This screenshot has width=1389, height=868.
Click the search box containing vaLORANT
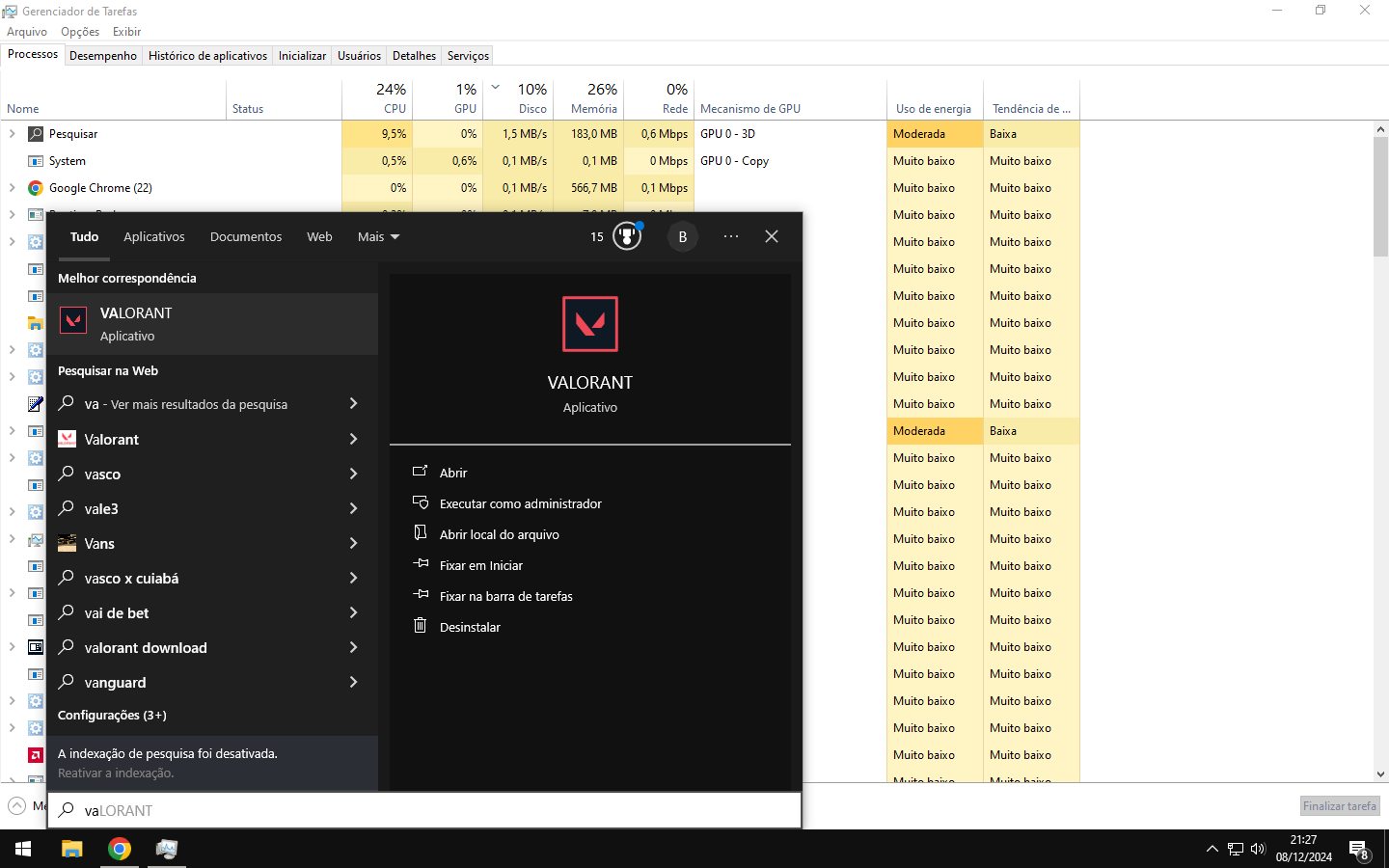point(424,810)
